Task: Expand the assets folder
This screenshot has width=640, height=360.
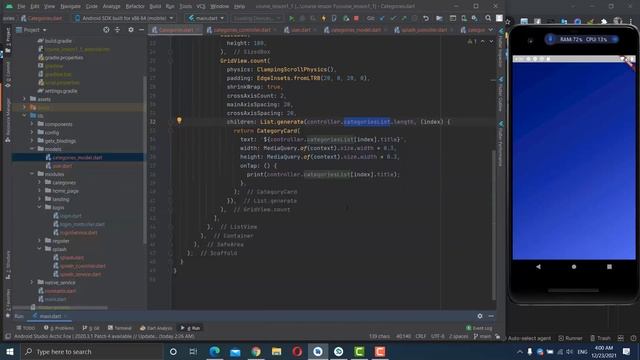Action: coord(24,99)
